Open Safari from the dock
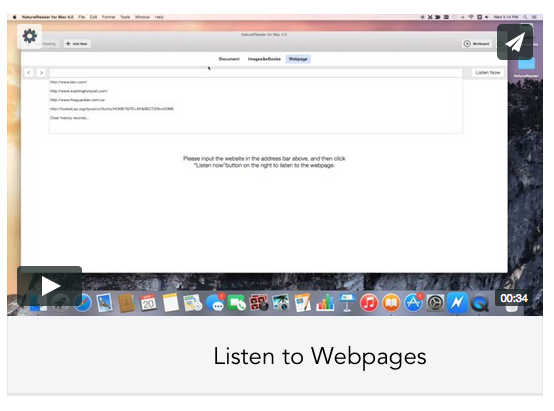 tap(82, 303)
